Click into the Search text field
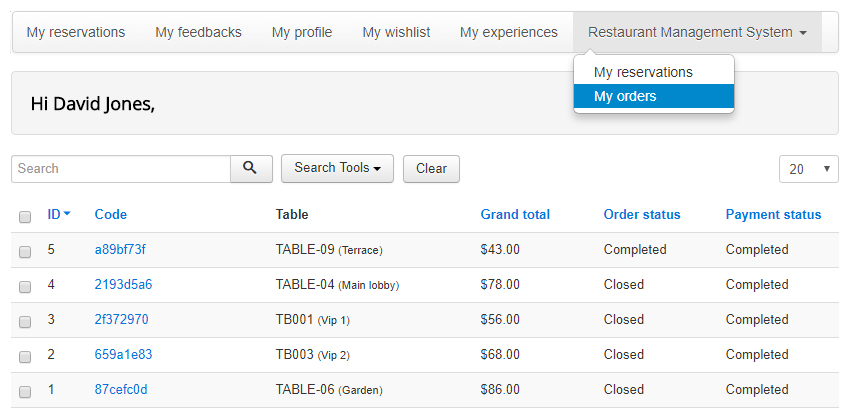The image size is (850, 420). pos(120,169)
